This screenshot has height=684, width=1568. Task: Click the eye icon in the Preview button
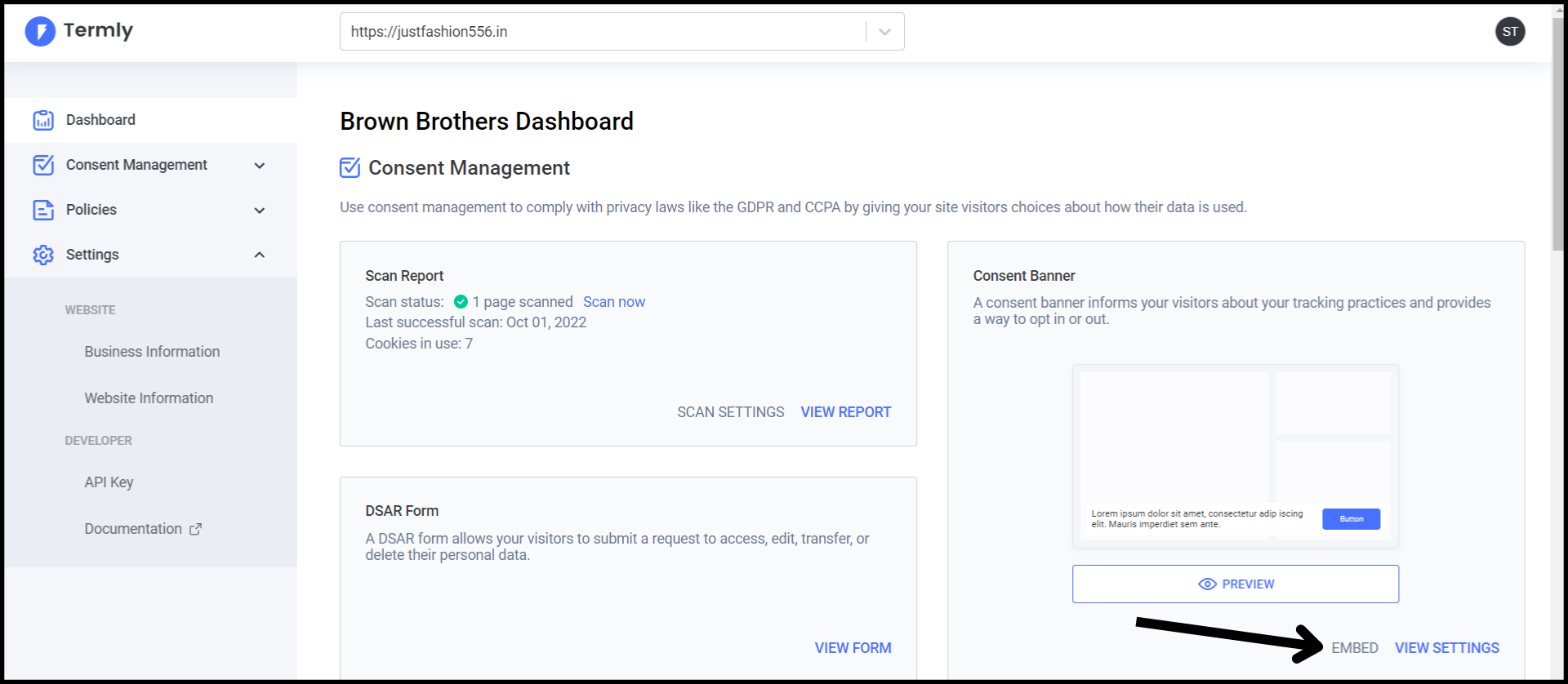click(x=1207, y=584)
